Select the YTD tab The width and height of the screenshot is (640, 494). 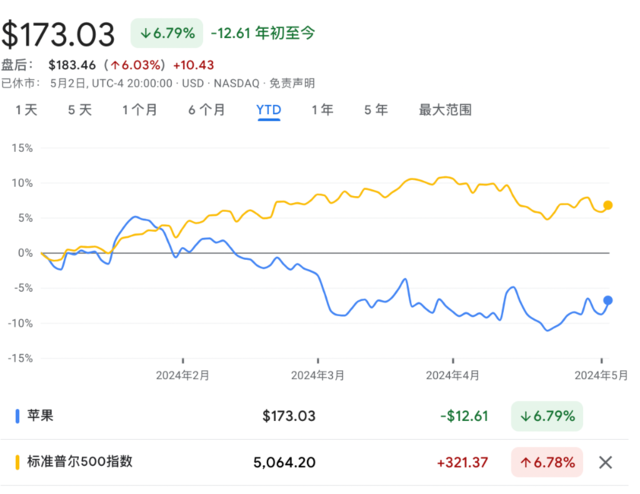(269, 110)
